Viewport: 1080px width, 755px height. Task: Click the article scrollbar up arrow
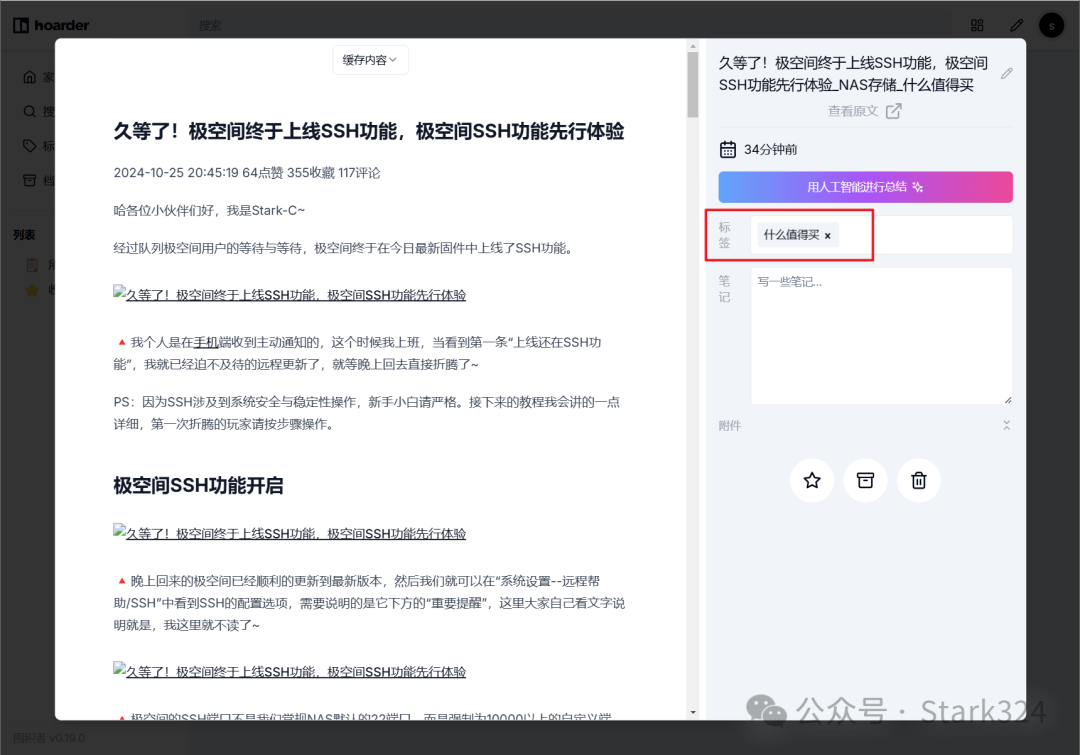point(693,46)
